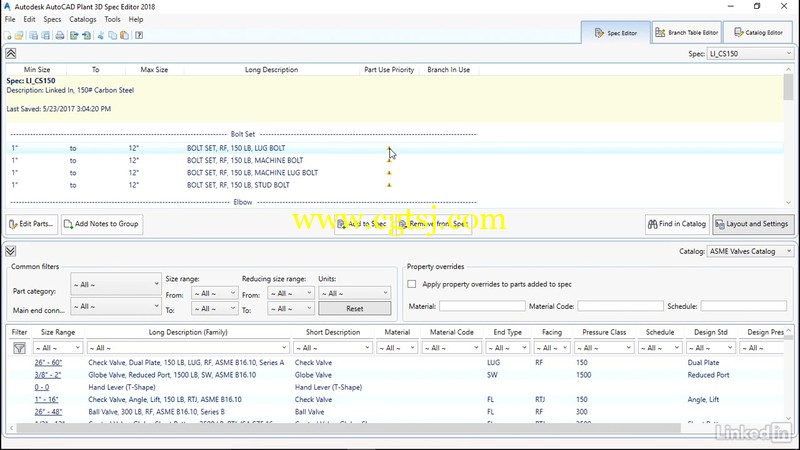Click the New spec toolbar icon
The height and width of the screenshot is (450, 800).
pyautogui.click(x=8, y=35)
